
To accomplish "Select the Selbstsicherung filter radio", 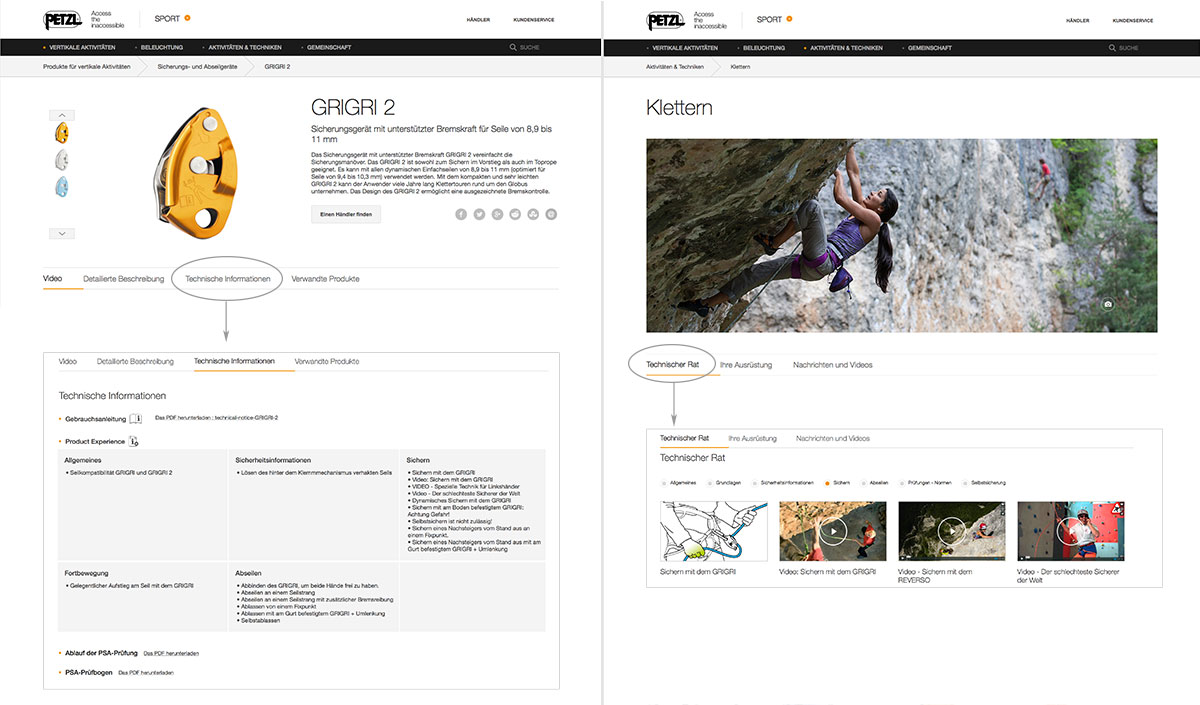I will [x=965, y=482].
